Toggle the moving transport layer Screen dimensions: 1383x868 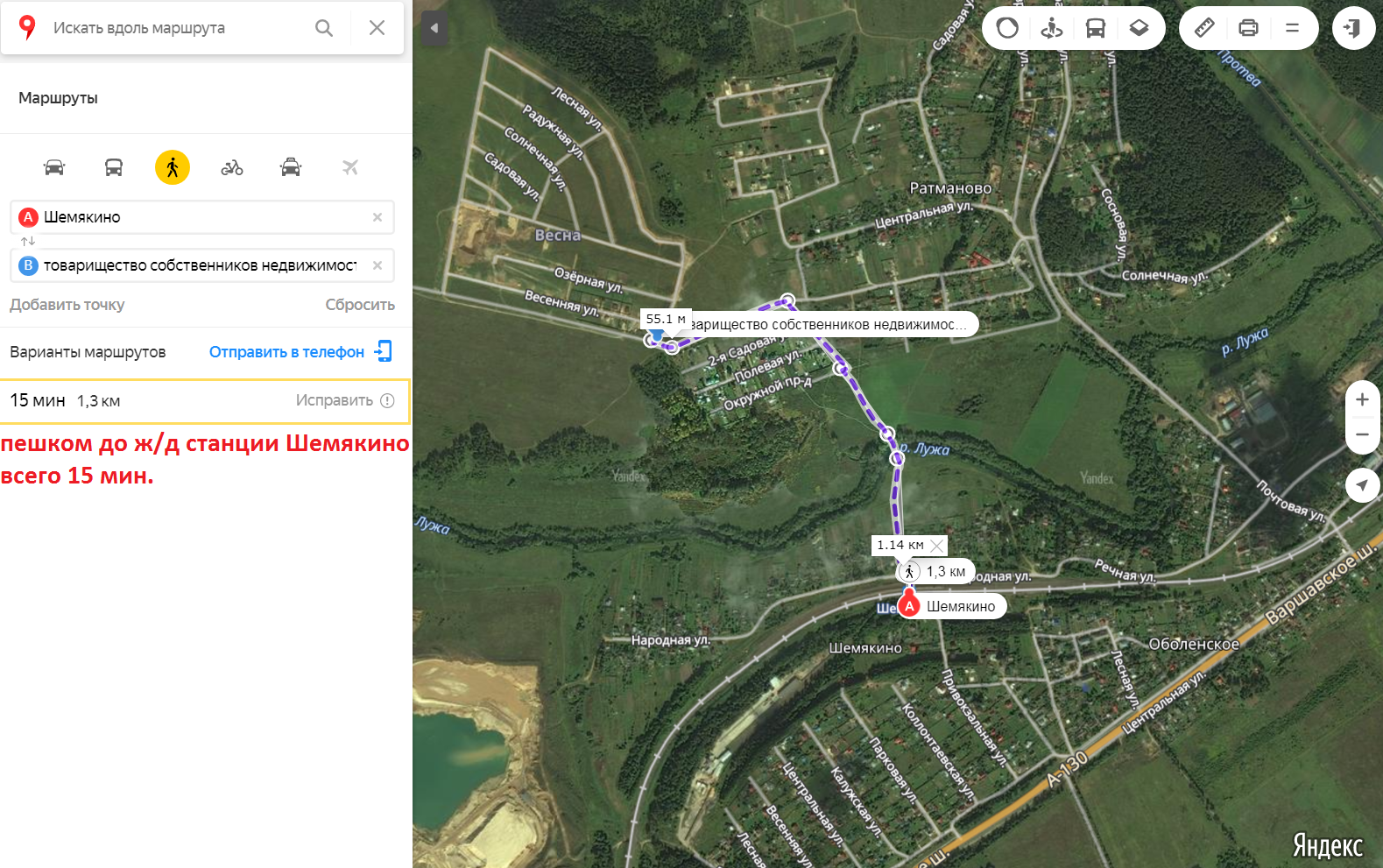coord(1095,28)
